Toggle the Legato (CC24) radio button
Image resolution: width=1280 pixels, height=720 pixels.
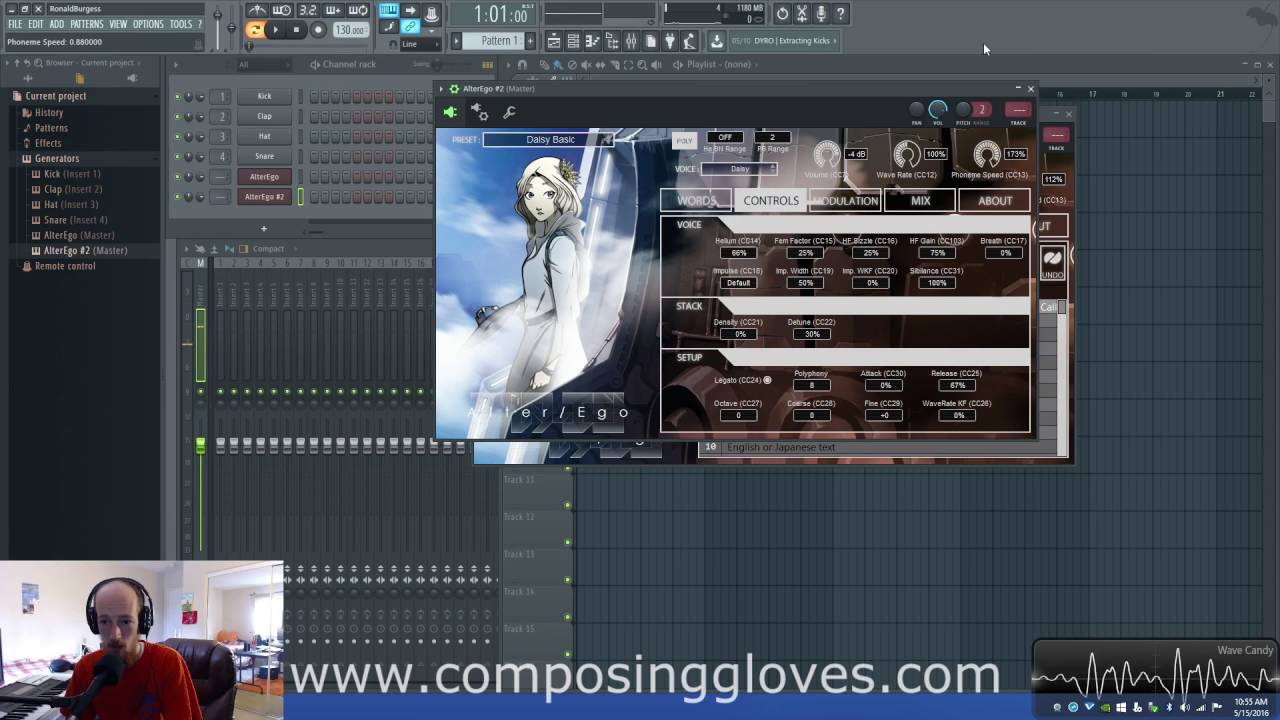768,380
